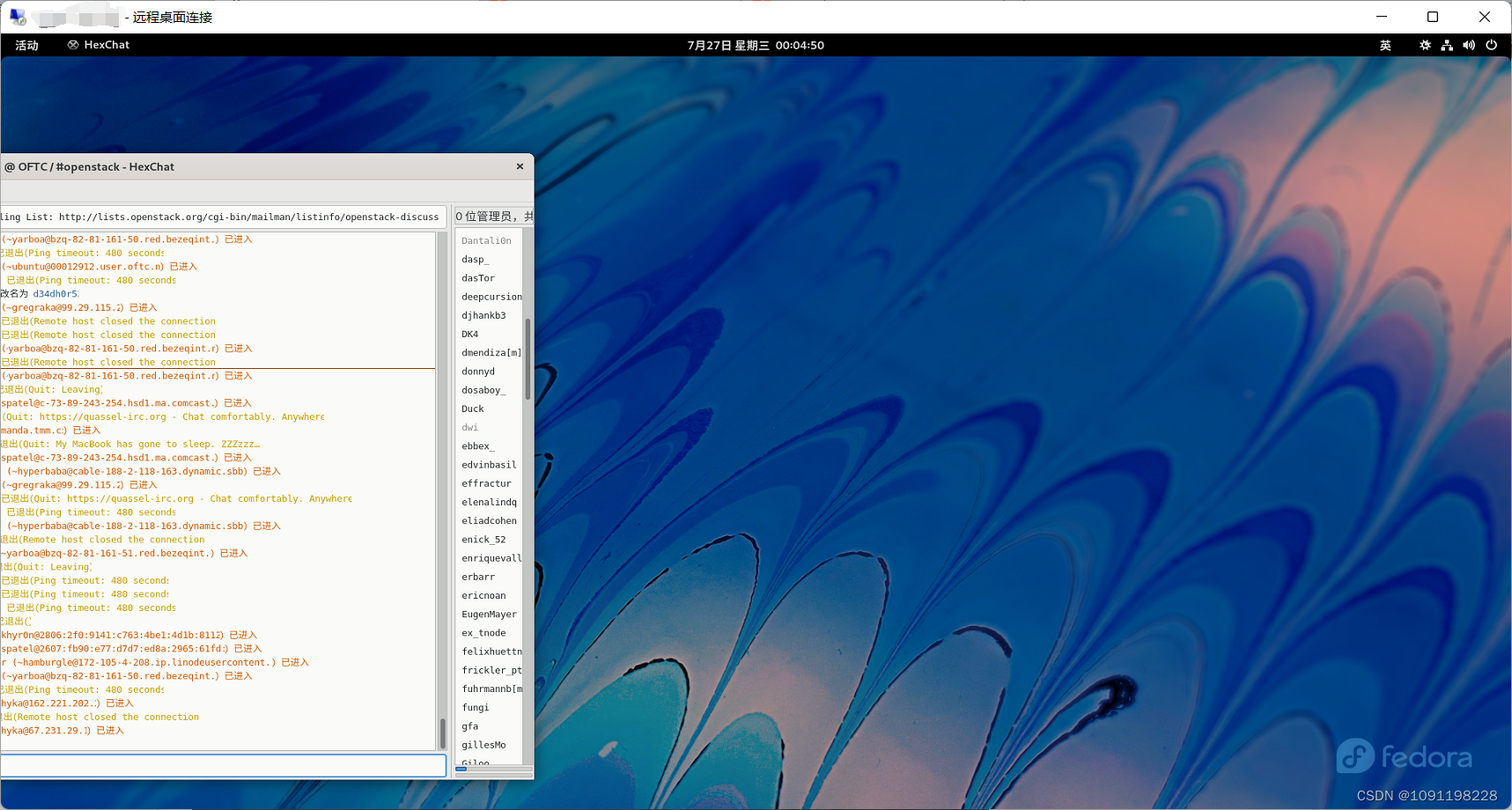Minimize the remote desktop connection window

tap(1382, 17)
